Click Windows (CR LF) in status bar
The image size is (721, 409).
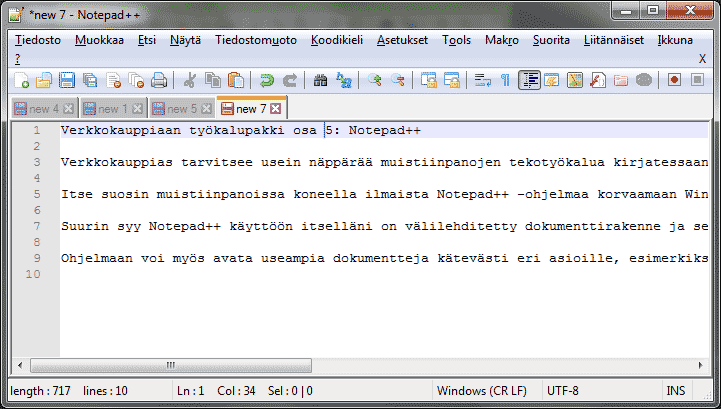point(481,391)
